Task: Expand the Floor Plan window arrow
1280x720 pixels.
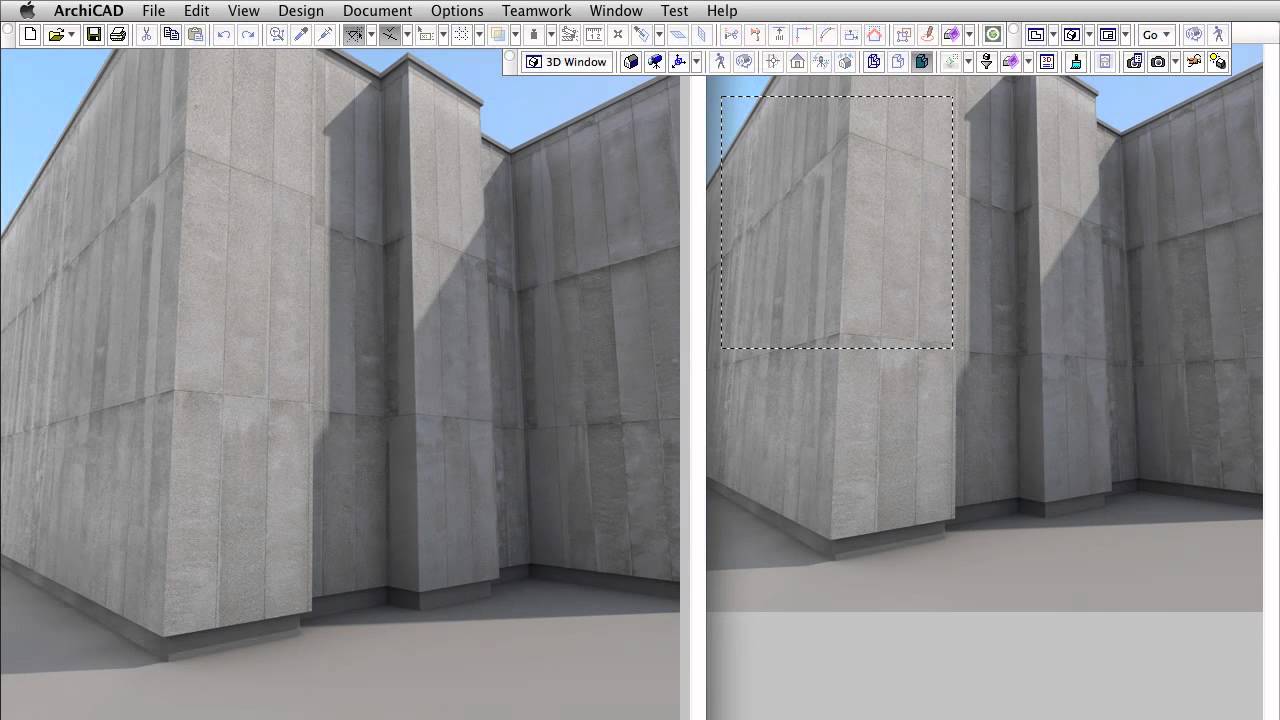Action: tap(1053, 35)
